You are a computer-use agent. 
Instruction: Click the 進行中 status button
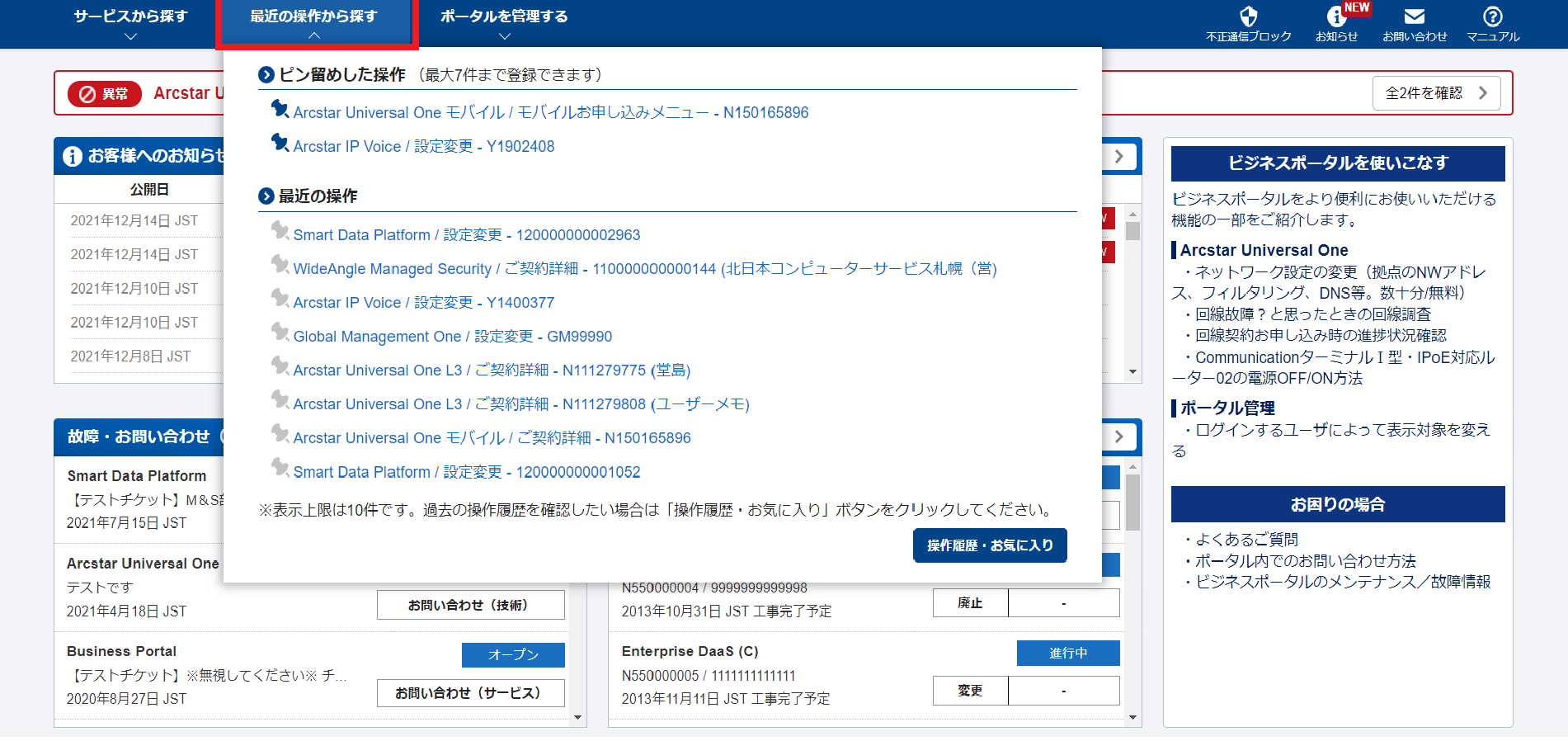(x=1068, y=653)
